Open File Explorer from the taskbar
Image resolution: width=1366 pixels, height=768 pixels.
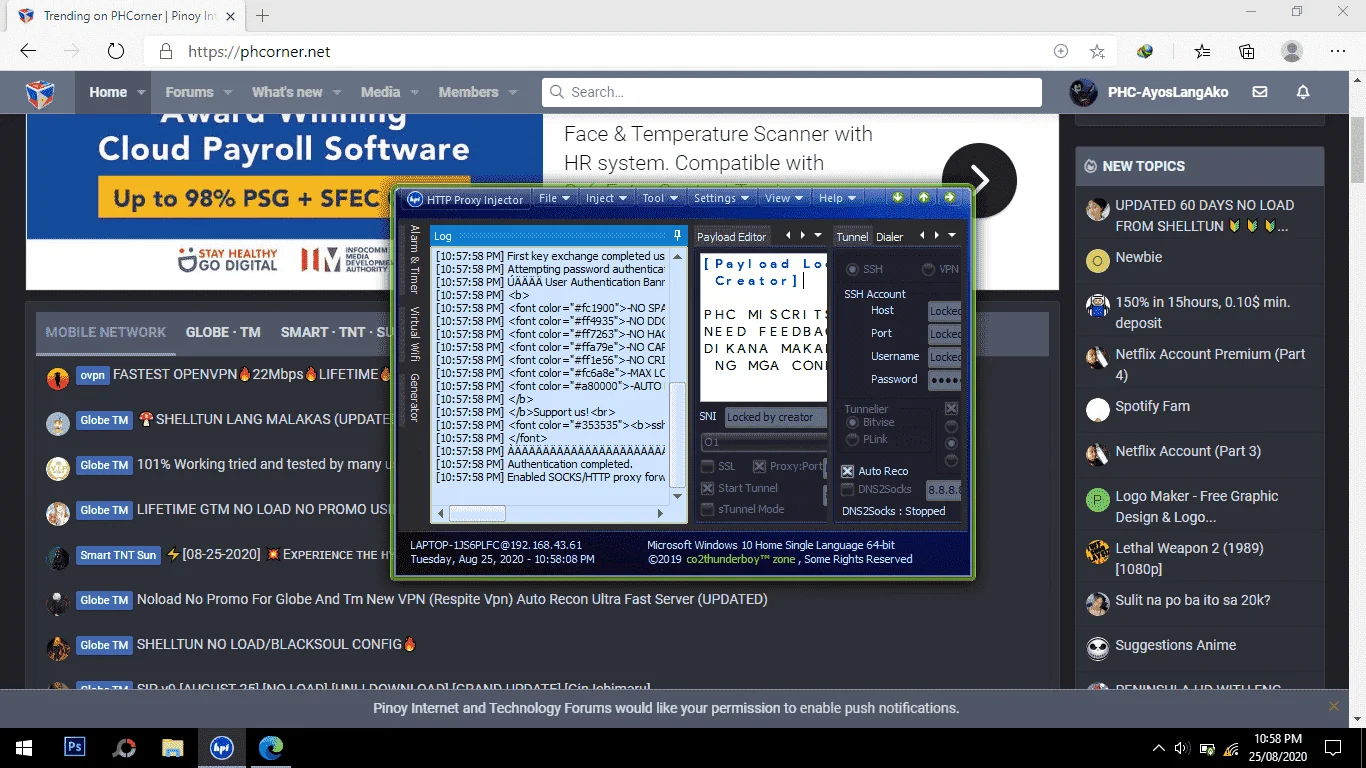tap(173, 747)
